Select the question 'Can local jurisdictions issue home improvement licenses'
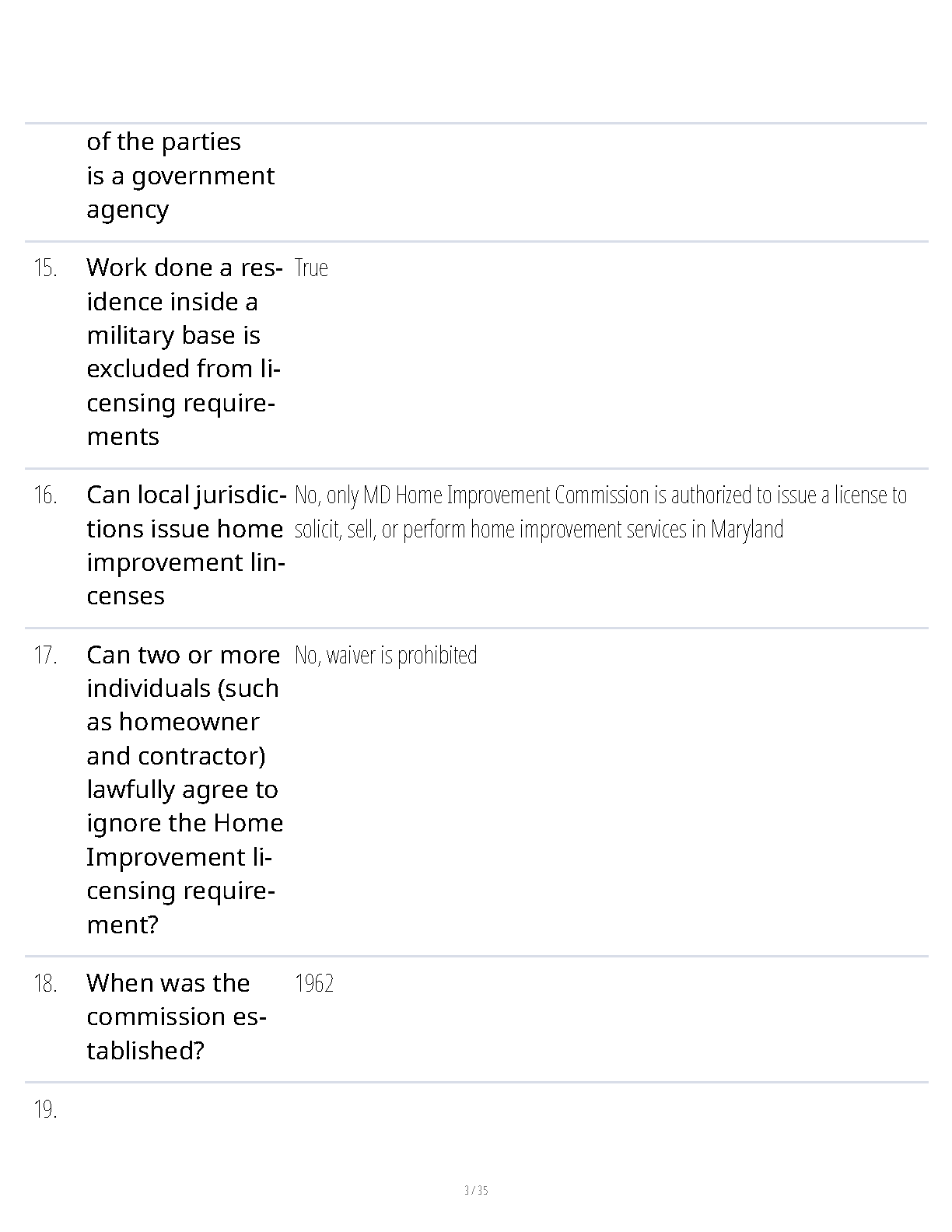952x1232 pixels. click(x=186, y=545)
